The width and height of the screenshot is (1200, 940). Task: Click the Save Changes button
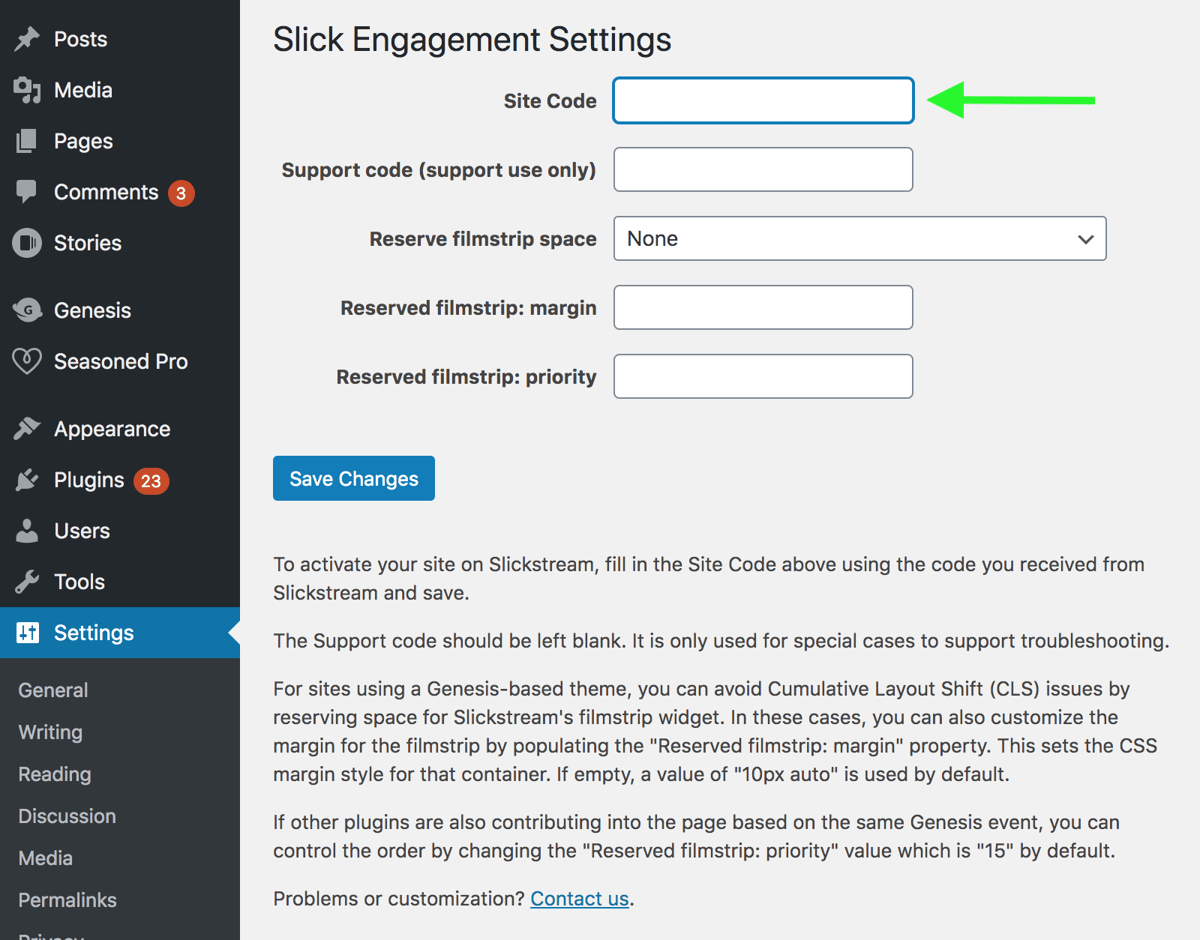coord(353,478)
